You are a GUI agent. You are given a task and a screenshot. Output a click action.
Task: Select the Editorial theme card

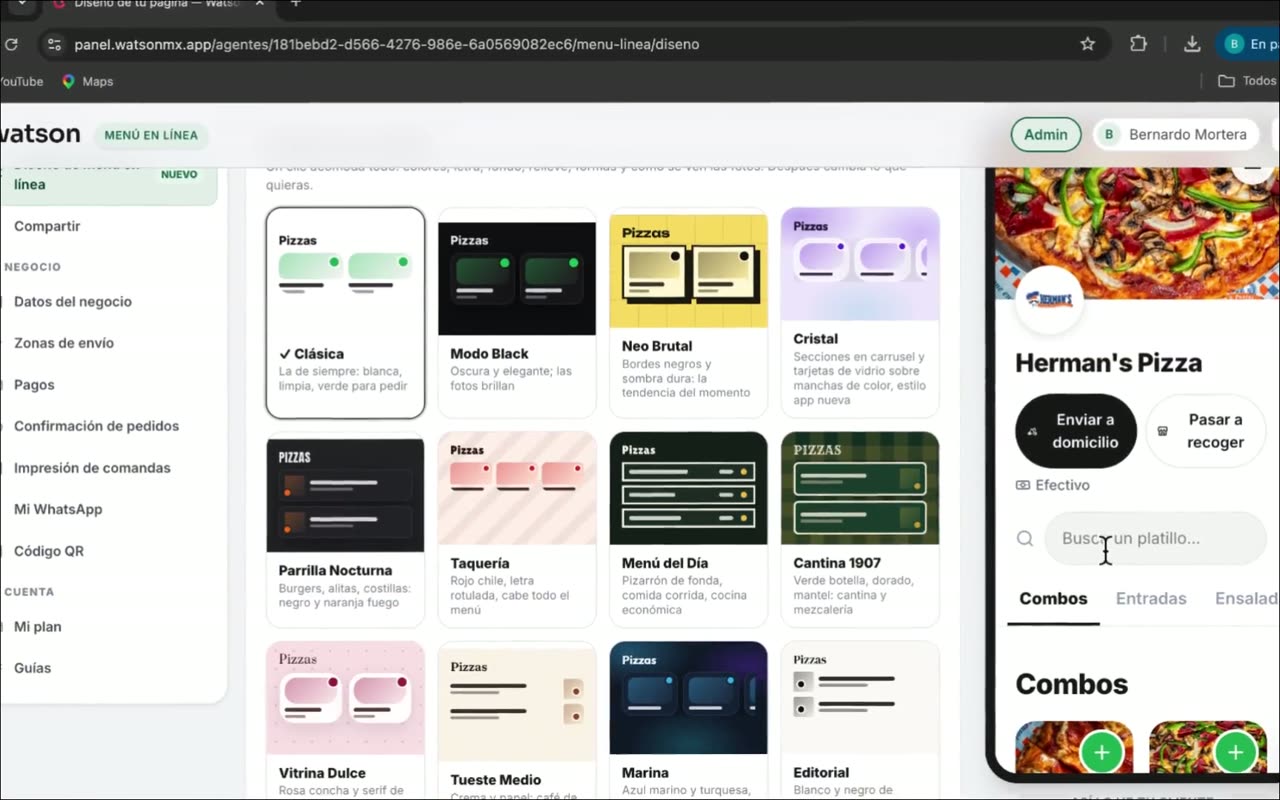click(860, 720)
